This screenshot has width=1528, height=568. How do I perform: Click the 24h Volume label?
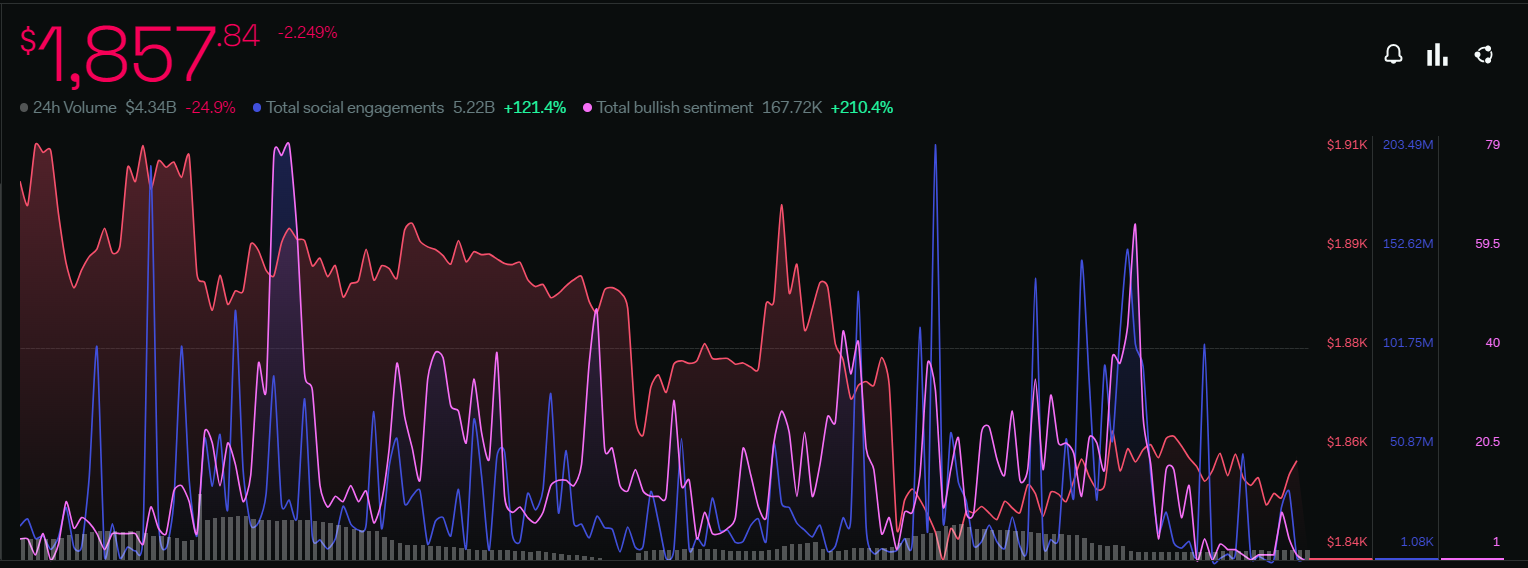75,107
